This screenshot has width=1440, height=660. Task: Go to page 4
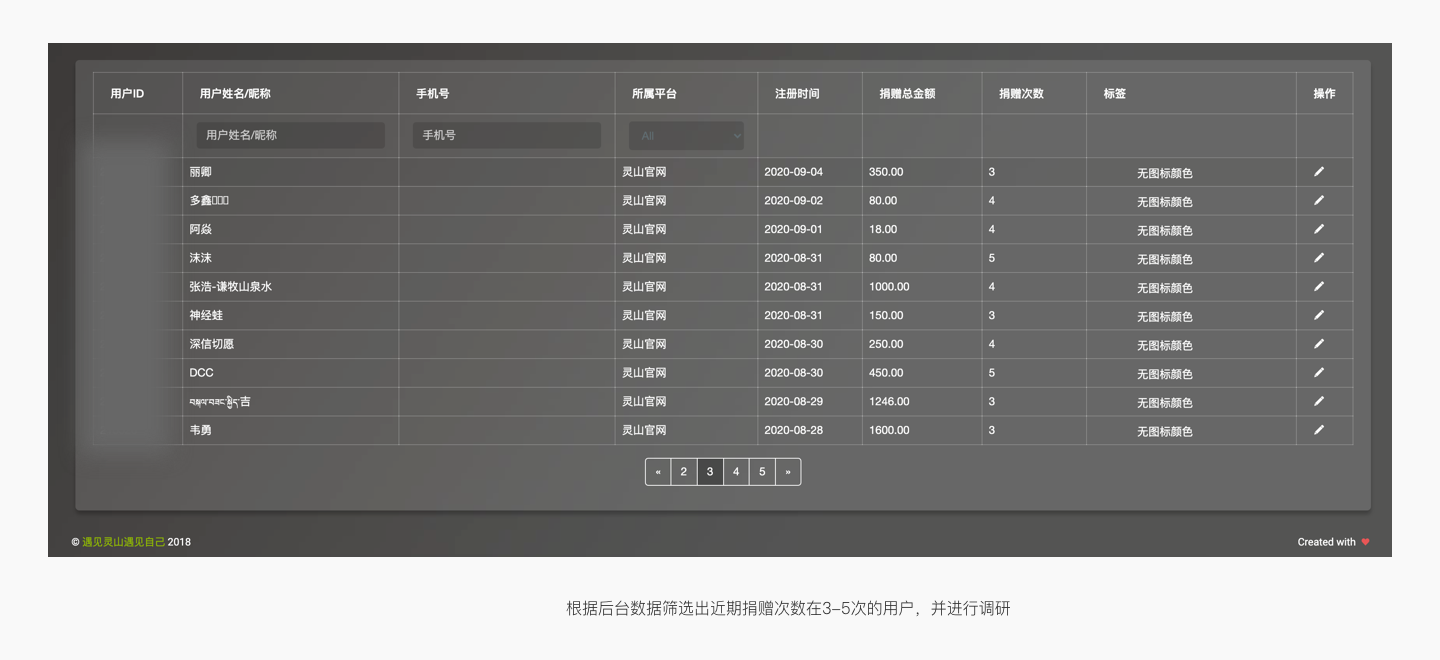[x=736, y=472]
